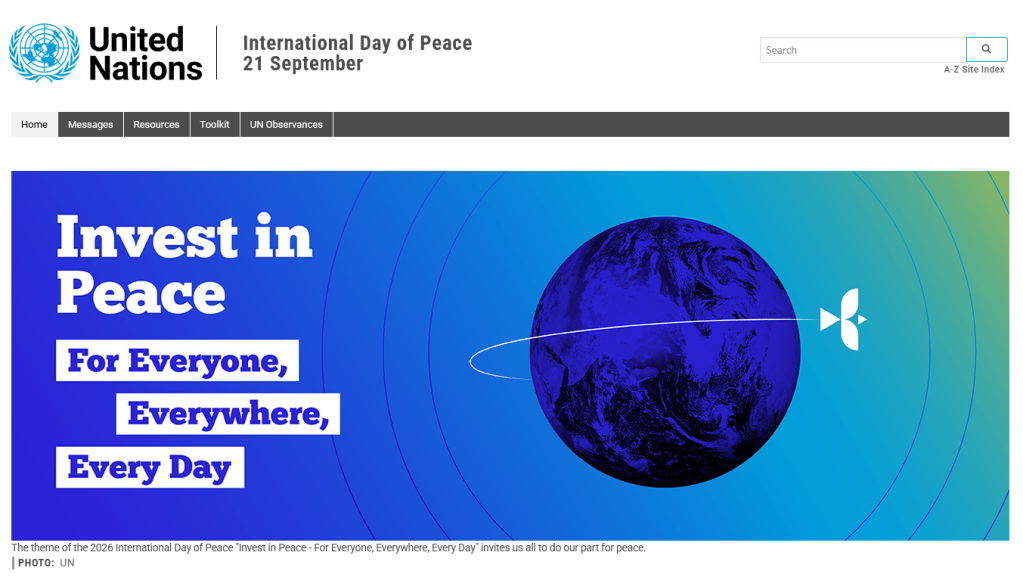Click the Everywhere, white label
Image resolution: width=1023 pixels, height=577 pixels.
pos(228,414)
